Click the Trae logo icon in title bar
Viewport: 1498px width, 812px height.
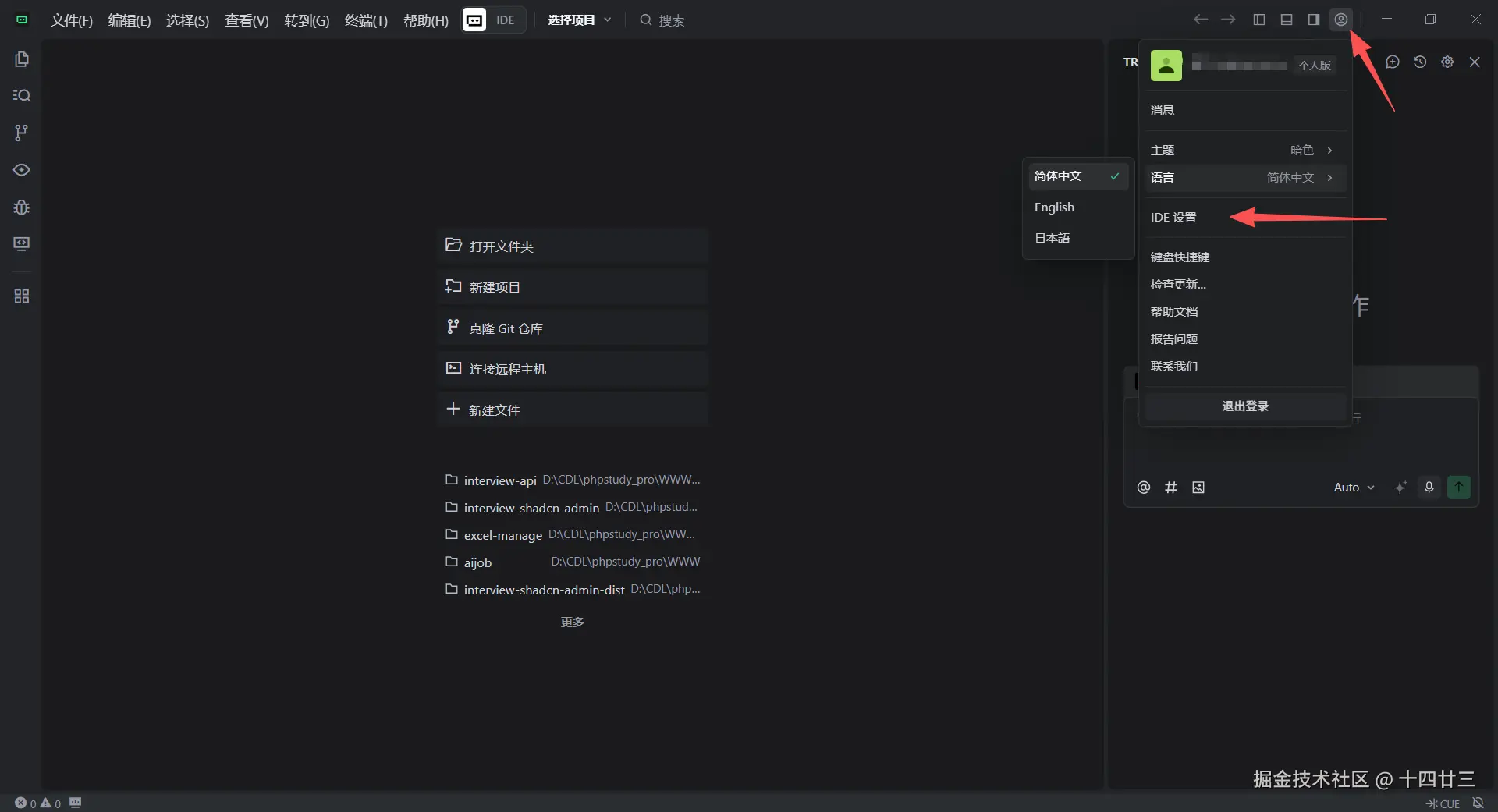pyautogui.click(x=22, y=20)
